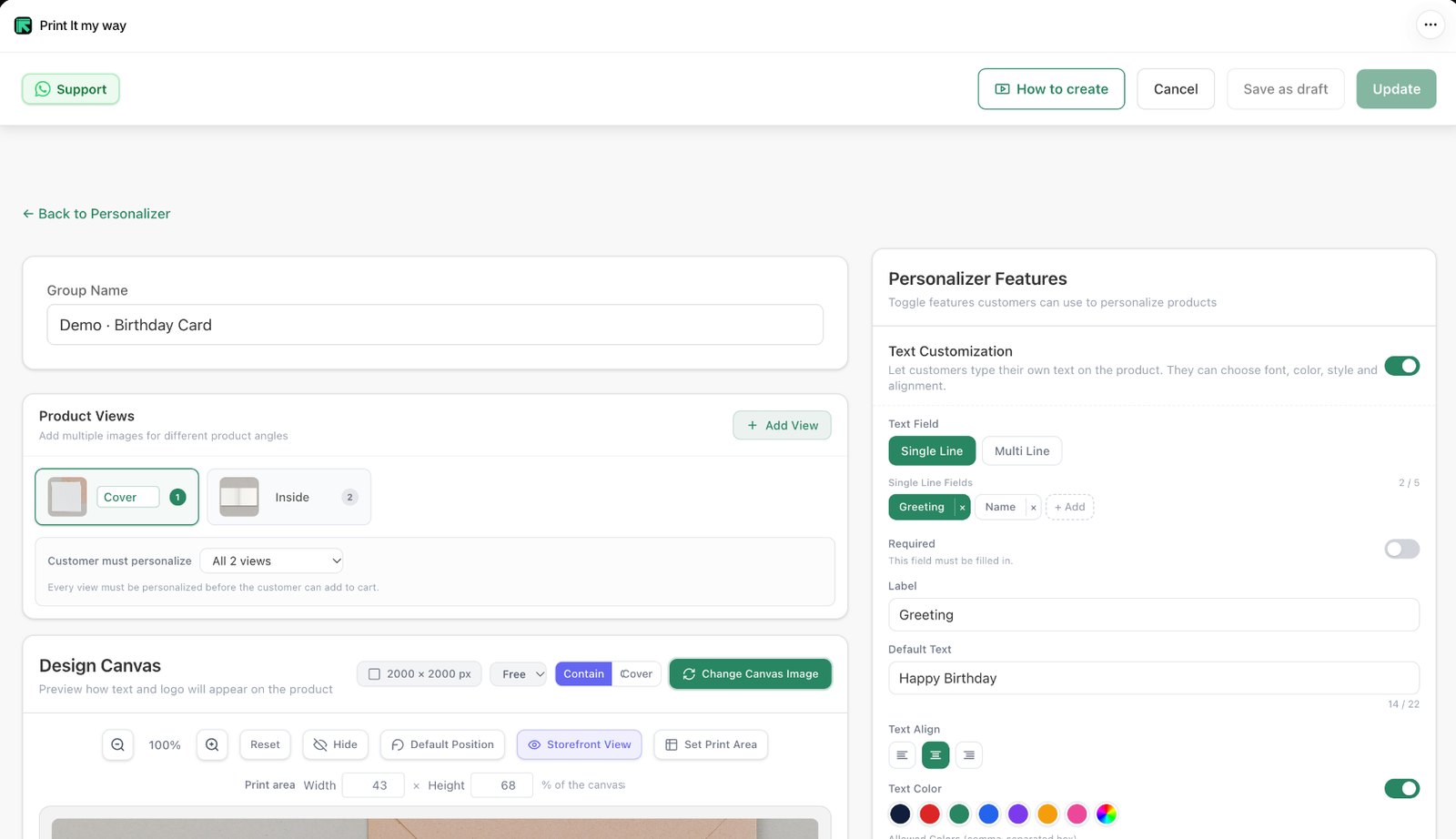Open the Customer must personalize dropdown
1456x839 pixels.
[271, 561]
